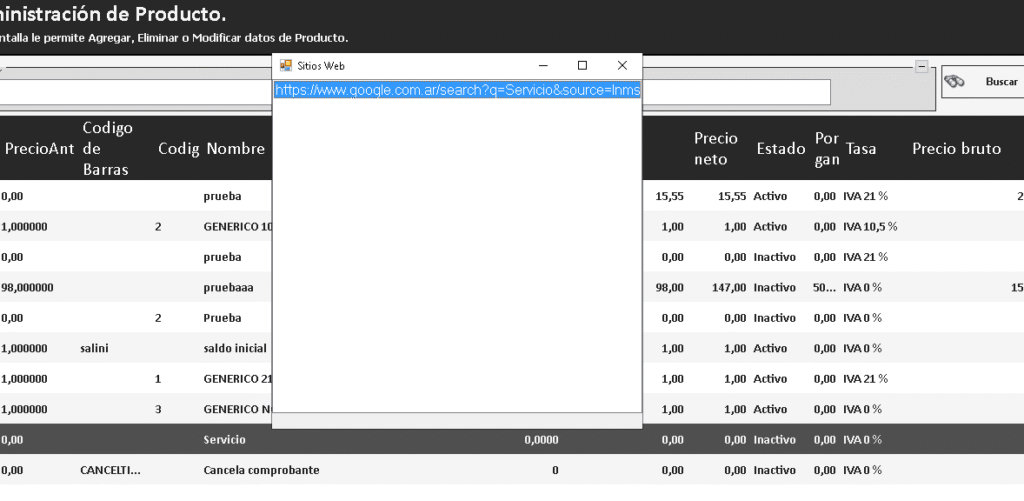Screen dimensions: 1024x501
Task: Minimize the Sitios Web window
Action: coord(543,65)
